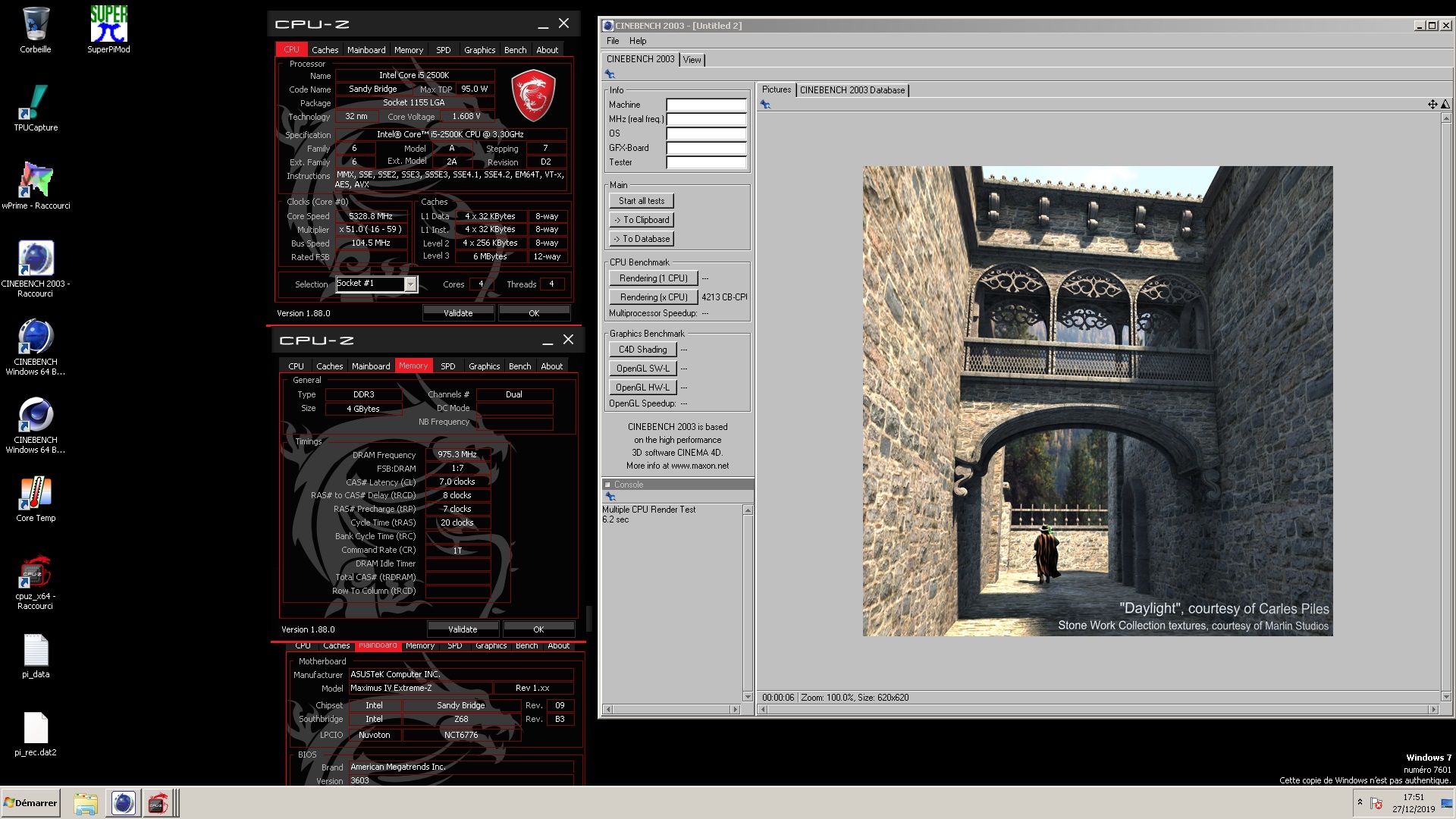The image size is (1456, 819).
Task: Switch to the View tab in Cinebench
Action: point(692,60)
